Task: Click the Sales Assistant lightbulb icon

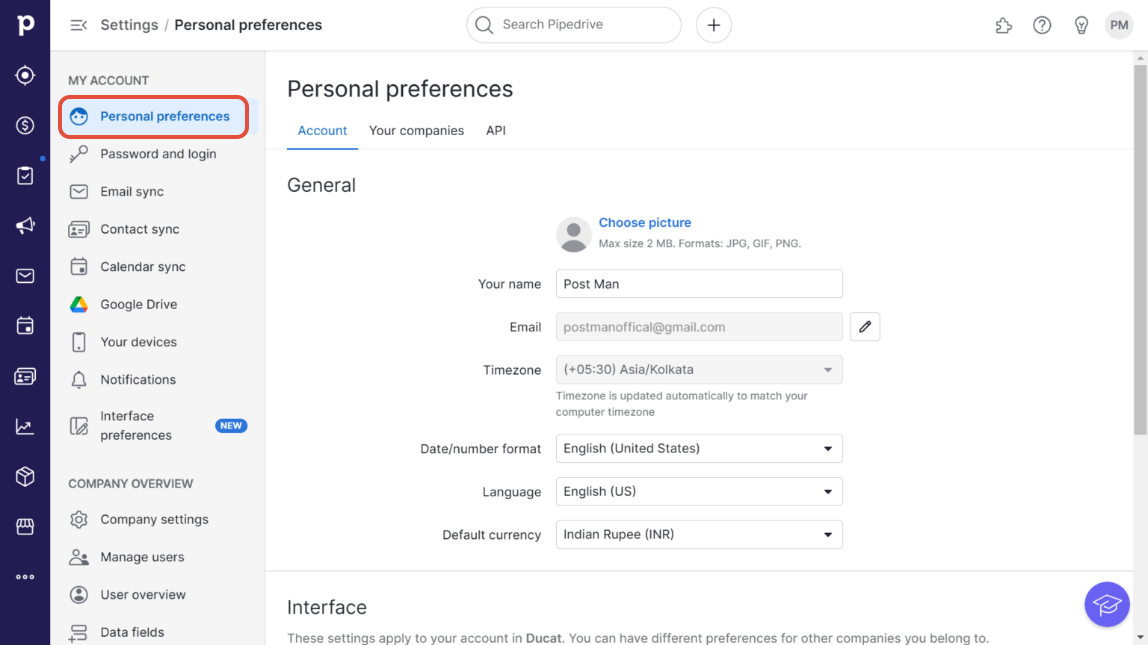Action: (x=1081, y=25)
